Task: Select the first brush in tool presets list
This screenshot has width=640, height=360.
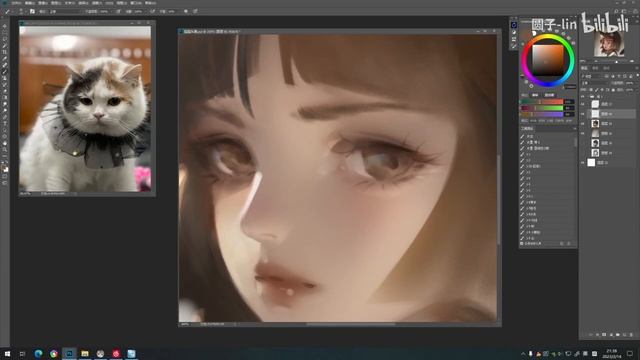Action: pos(547,136)
